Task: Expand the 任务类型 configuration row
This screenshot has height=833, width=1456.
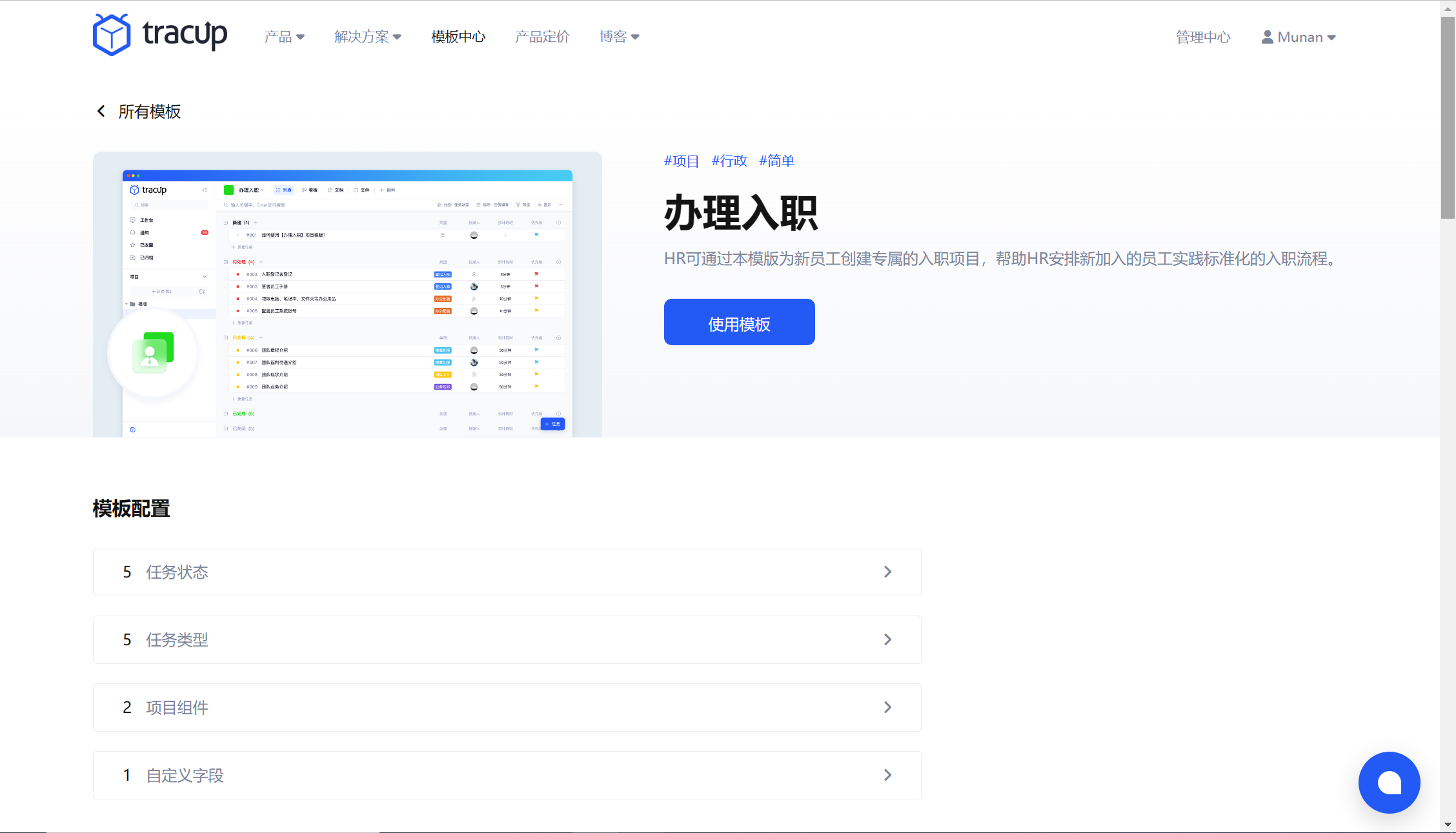Action: (507, 639)
